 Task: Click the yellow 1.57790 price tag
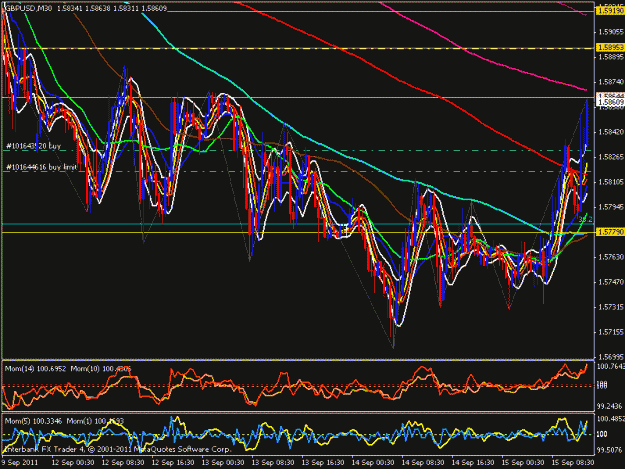click(610, 232)
